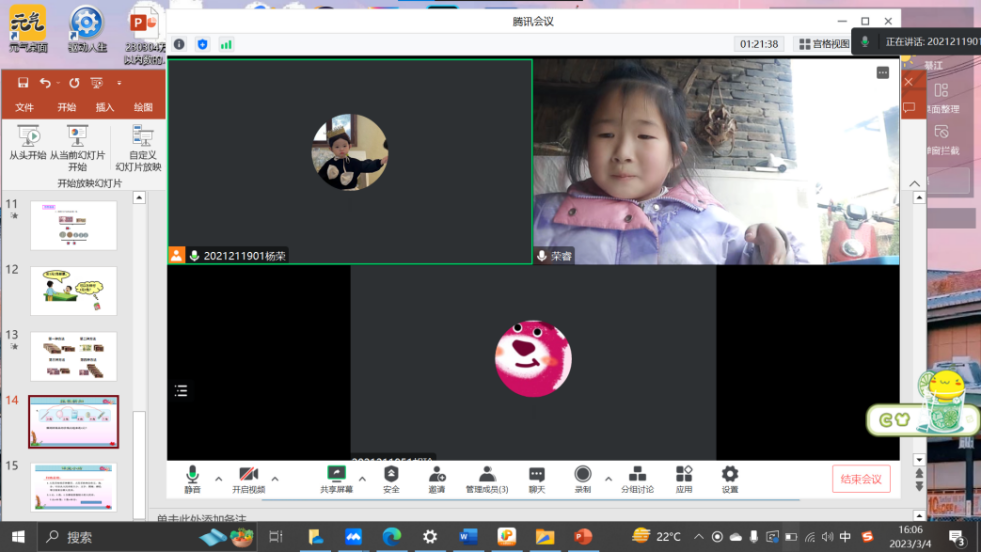
Task: Toggle Share Screen (共享屏幕)
Action: pyautogui.click(x=336, y=478)
